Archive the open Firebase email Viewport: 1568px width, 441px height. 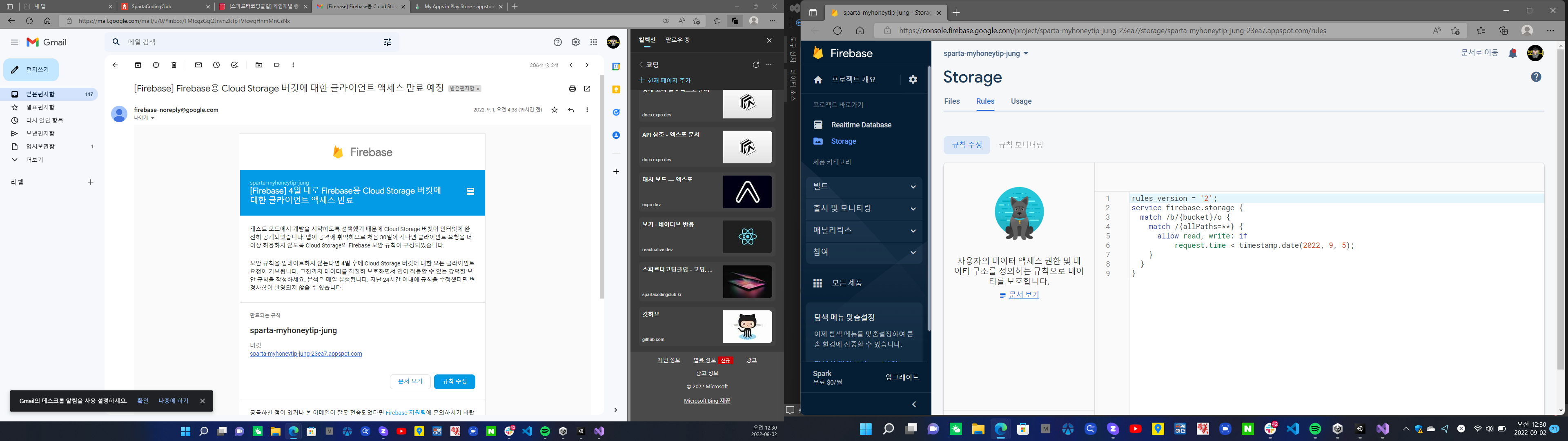click(138, 65)
